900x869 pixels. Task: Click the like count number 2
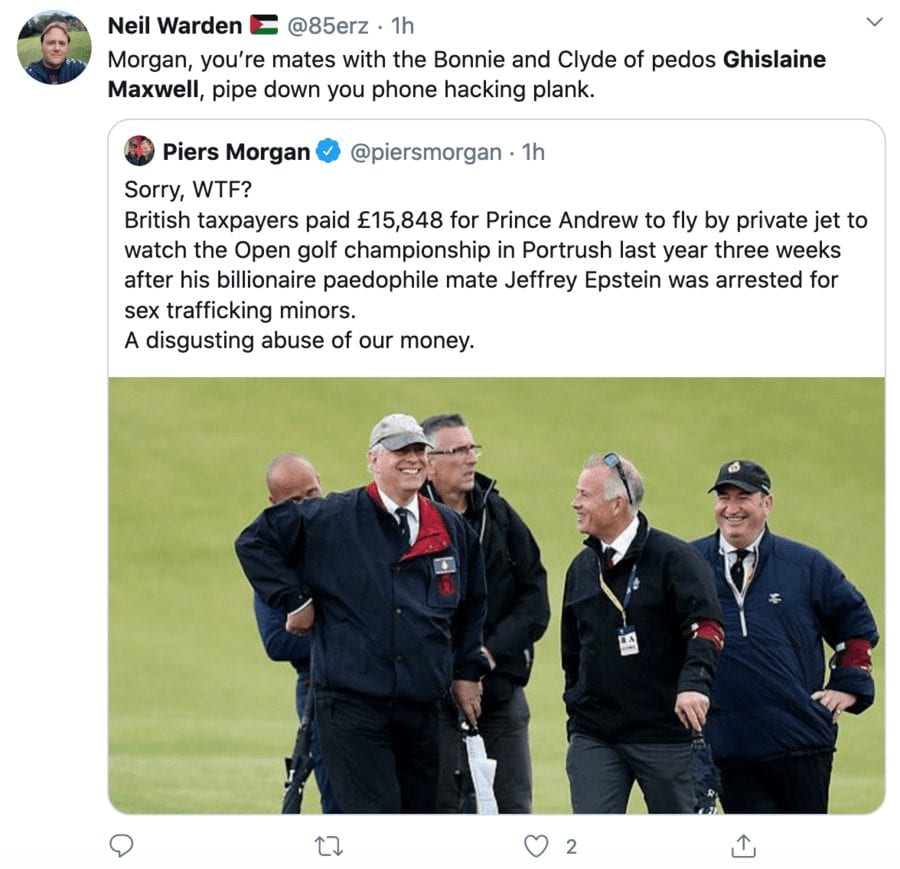click(x=571, y=847)
